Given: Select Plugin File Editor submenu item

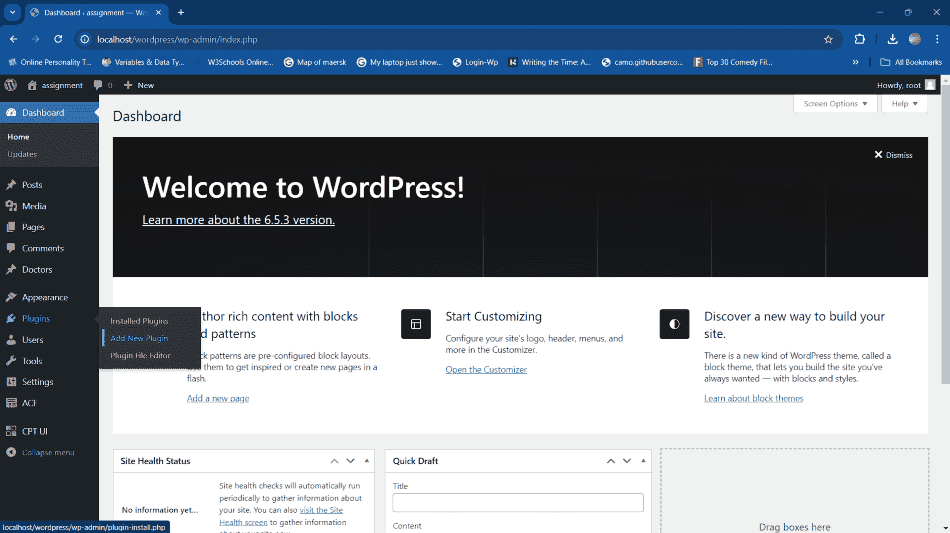Looking at the screenshot, I should point(141,356).
